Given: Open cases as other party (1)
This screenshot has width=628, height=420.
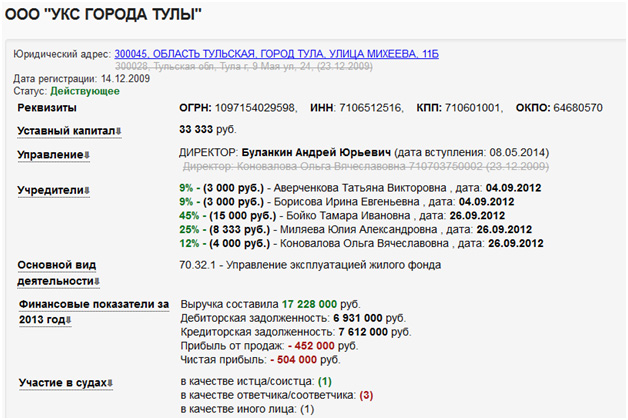Looking at the screenshot, I should pyautogui.click(x=307, y=410).
